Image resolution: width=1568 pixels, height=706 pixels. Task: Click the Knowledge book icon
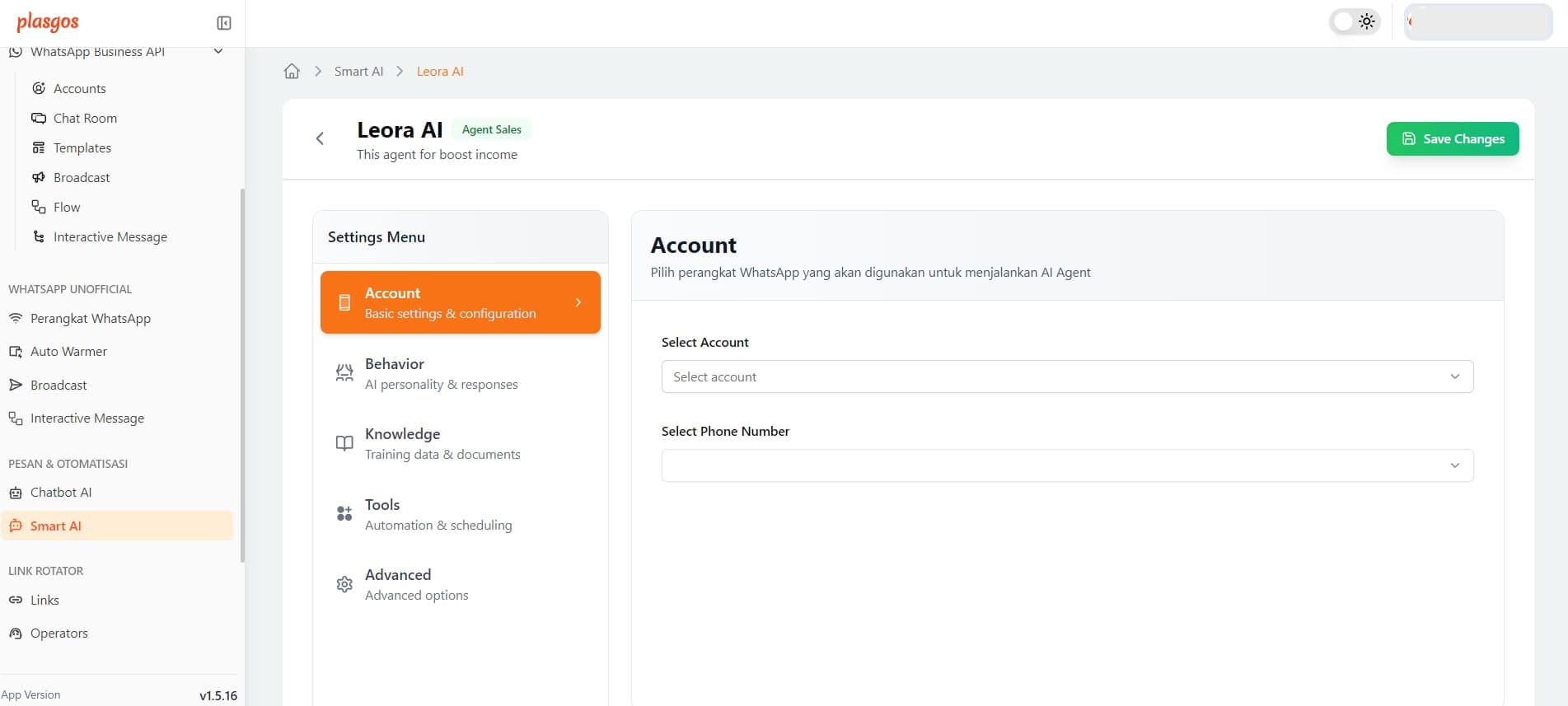coord(344,443)
